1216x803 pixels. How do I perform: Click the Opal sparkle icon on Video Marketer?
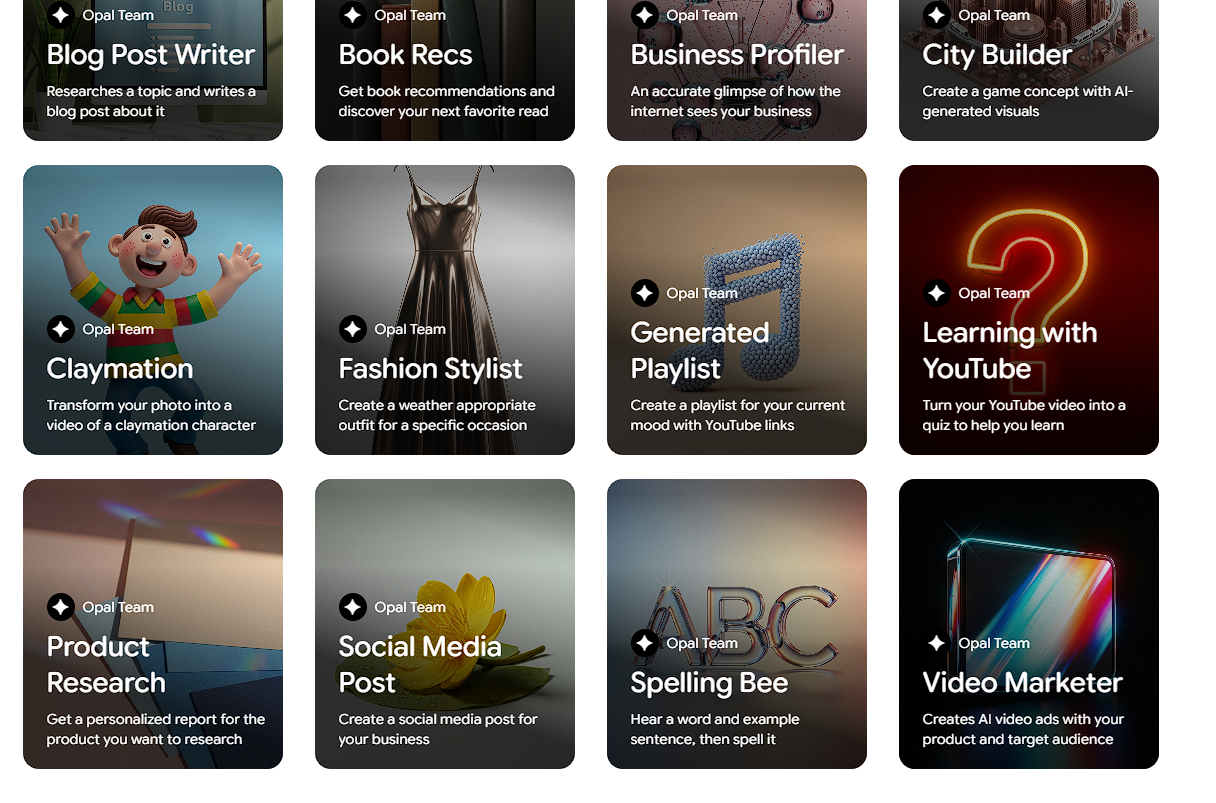tap(937, 643)
